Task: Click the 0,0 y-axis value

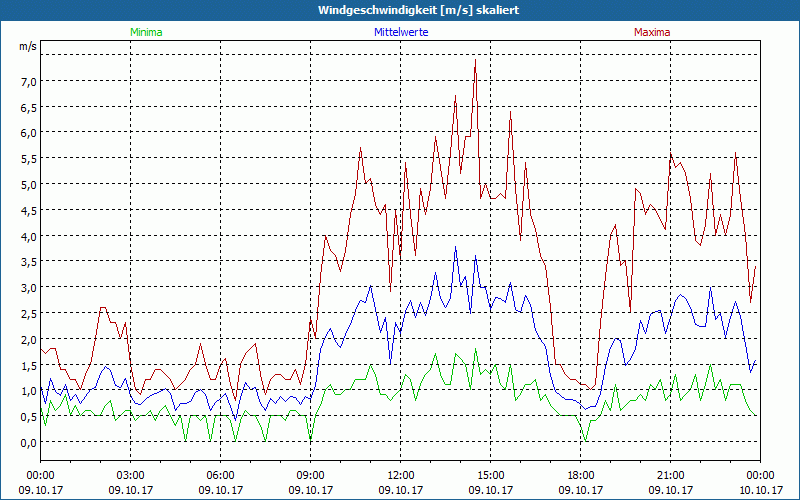Action: pos(29,442)
